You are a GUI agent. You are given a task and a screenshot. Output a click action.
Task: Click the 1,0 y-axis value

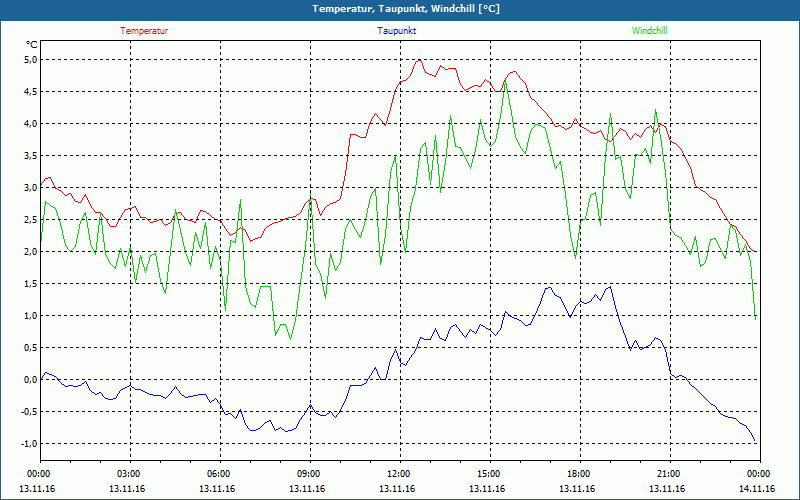(31, 315)
